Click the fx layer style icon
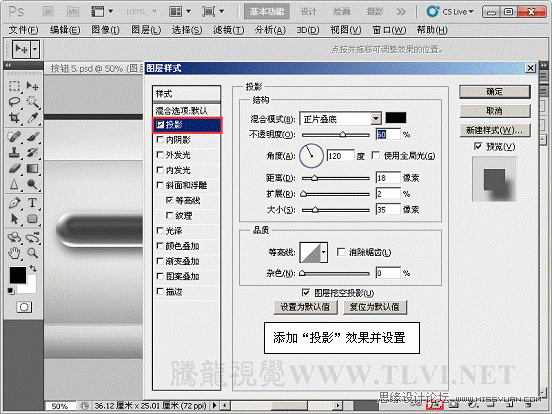This screenshot has height=414, width=552. 435,405
